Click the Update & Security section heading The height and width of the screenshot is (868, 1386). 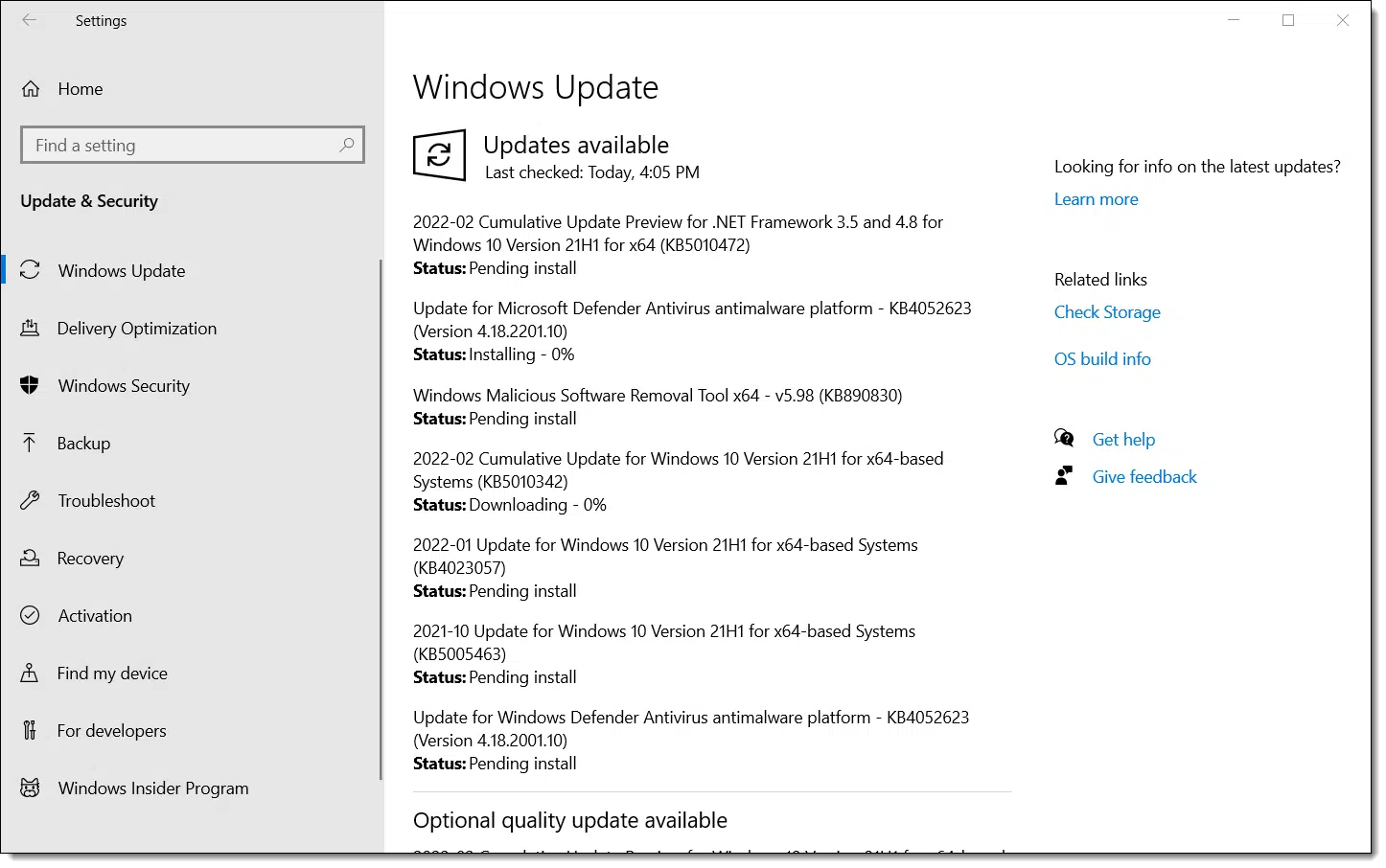click(89, 201)
